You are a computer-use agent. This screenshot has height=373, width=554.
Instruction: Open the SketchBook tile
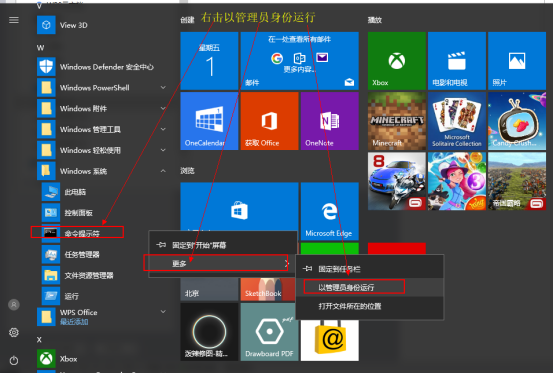point(267,289)
